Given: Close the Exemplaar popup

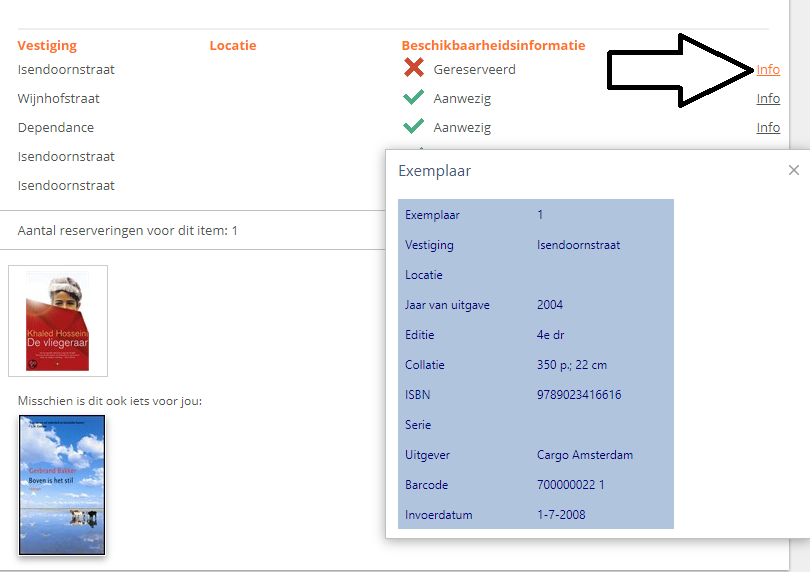Looking at the screenshot, I should click(794, 171).
